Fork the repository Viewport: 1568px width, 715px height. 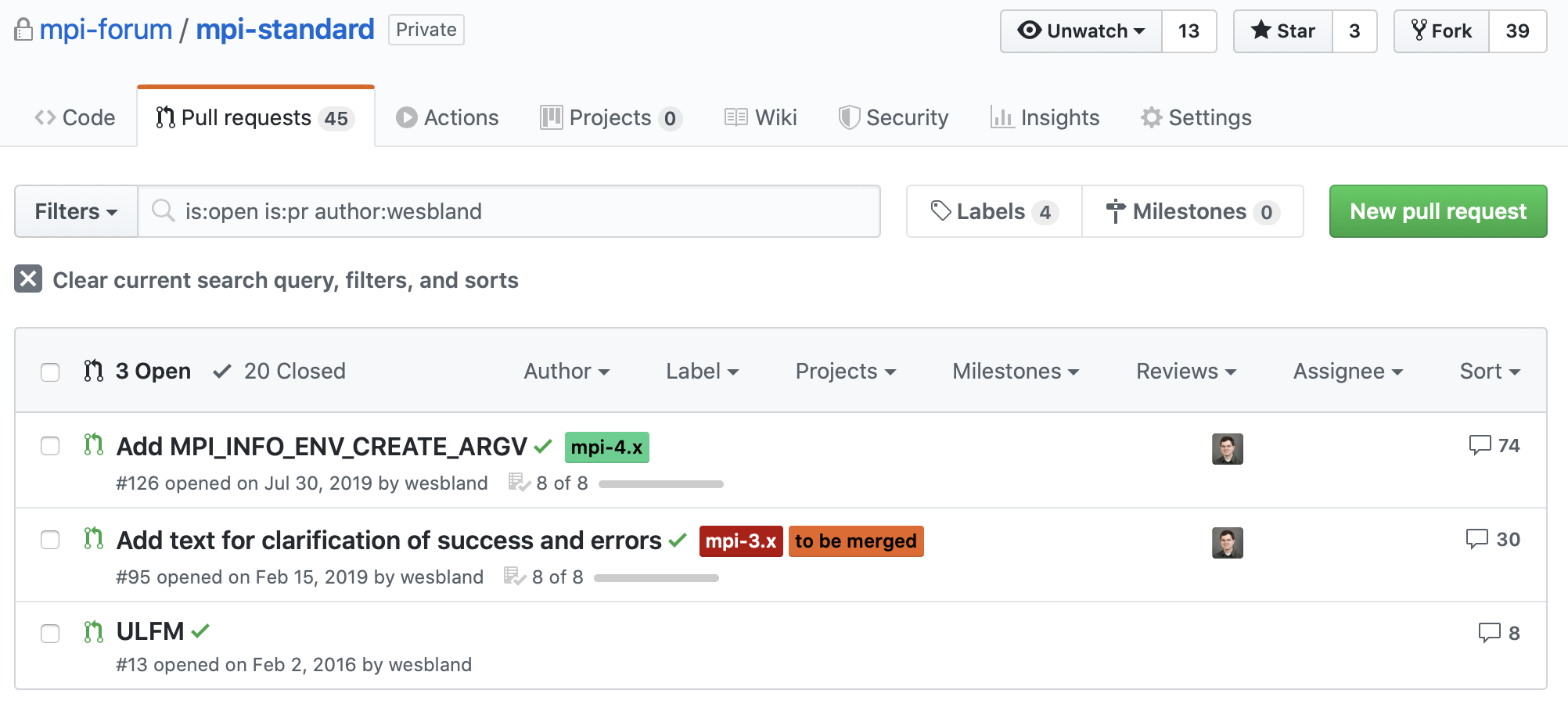click(x=1441, y=31)
